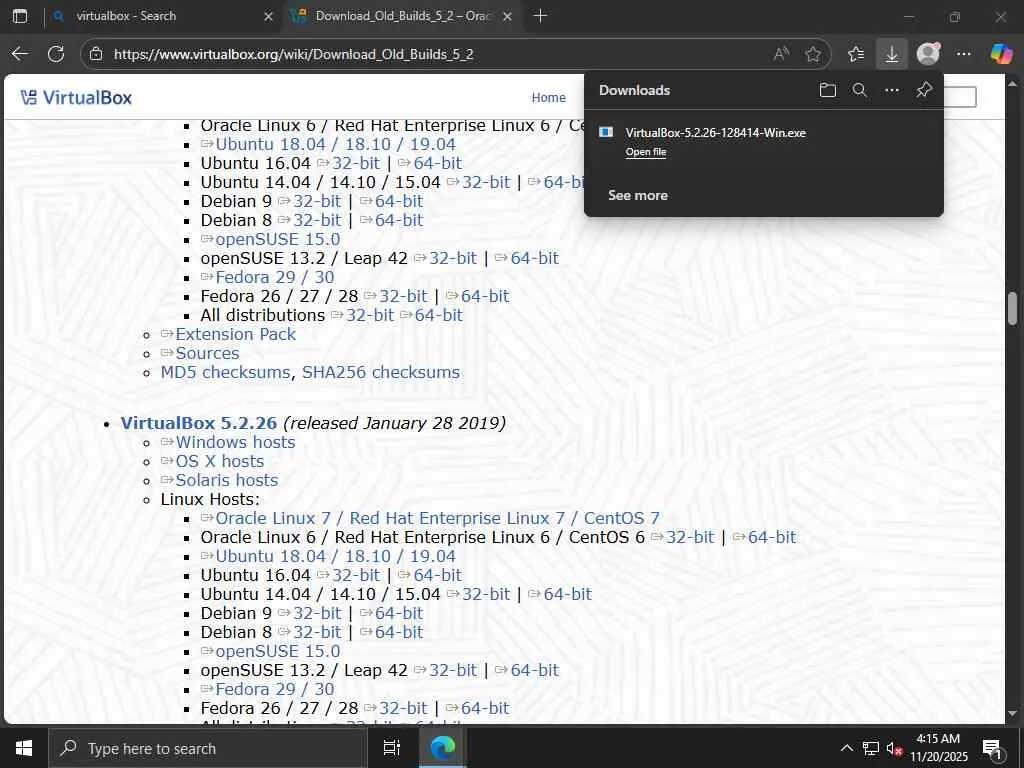Toggle the Downloads toolbar button
Screen dimensions: 1024x768
(x=891, y=54)
